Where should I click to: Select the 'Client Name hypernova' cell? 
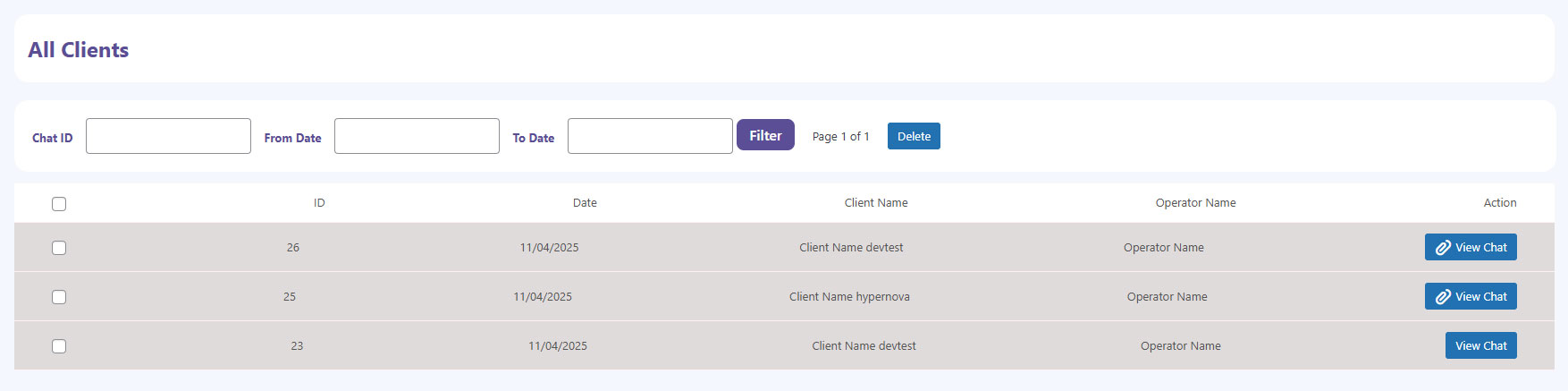[x=849, y=297]
